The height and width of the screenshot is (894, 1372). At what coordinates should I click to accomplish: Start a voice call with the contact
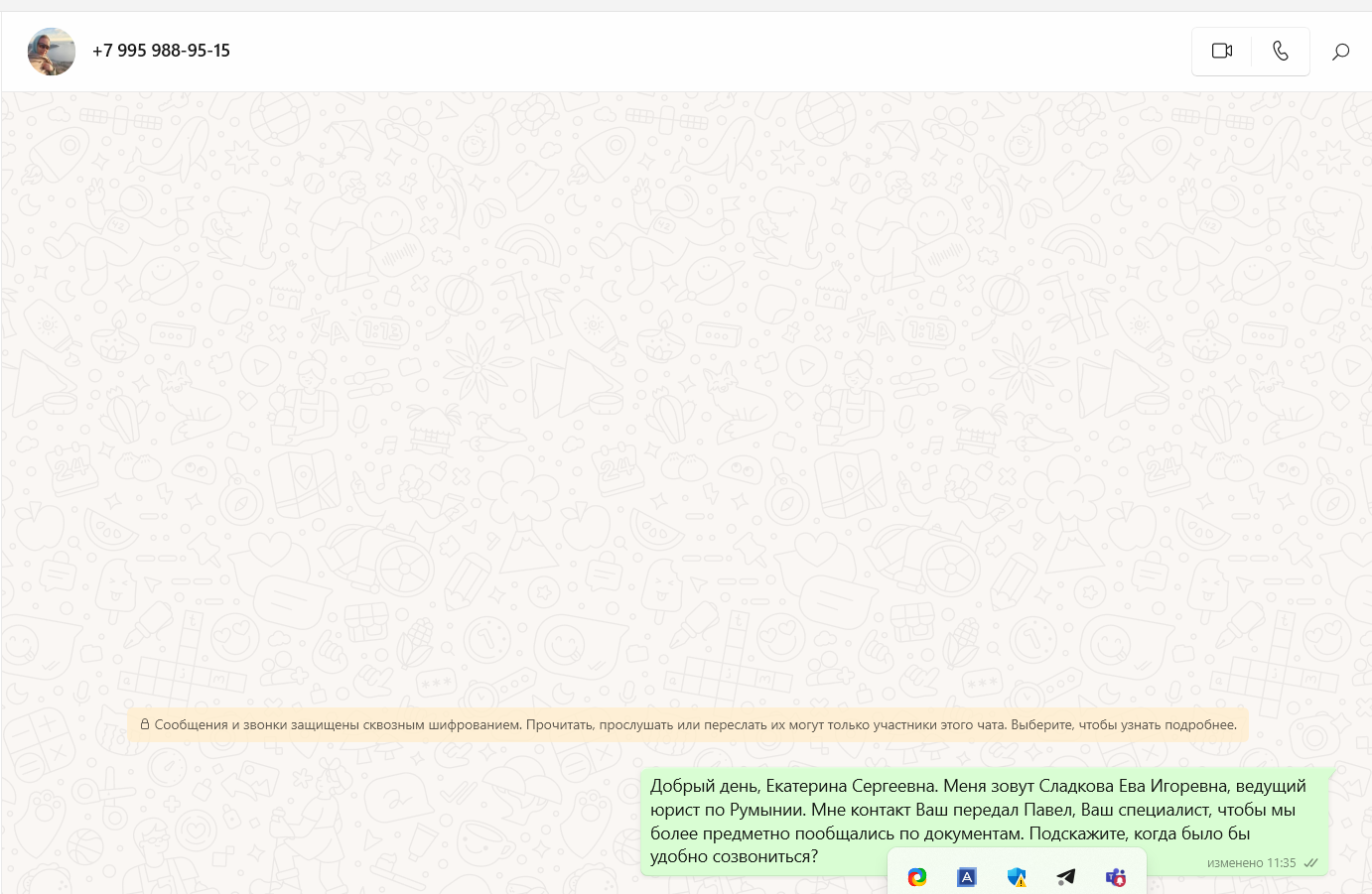click(1281, 51)
